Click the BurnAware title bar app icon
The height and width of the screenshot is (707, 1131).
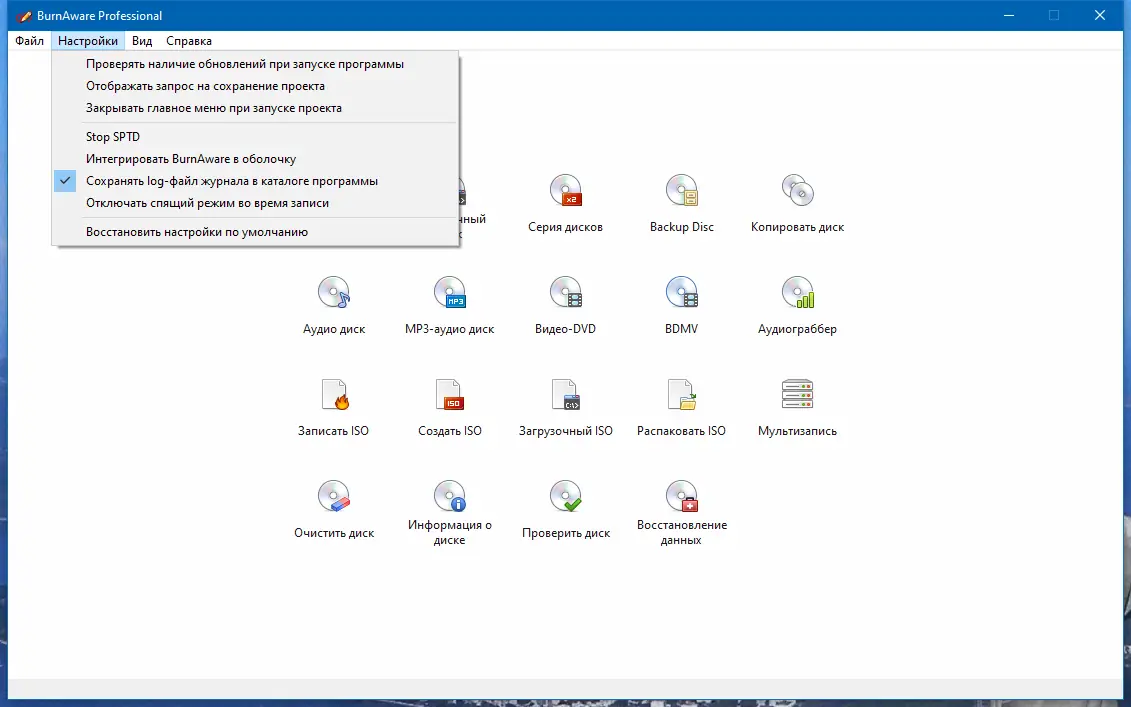pos(23,15)
